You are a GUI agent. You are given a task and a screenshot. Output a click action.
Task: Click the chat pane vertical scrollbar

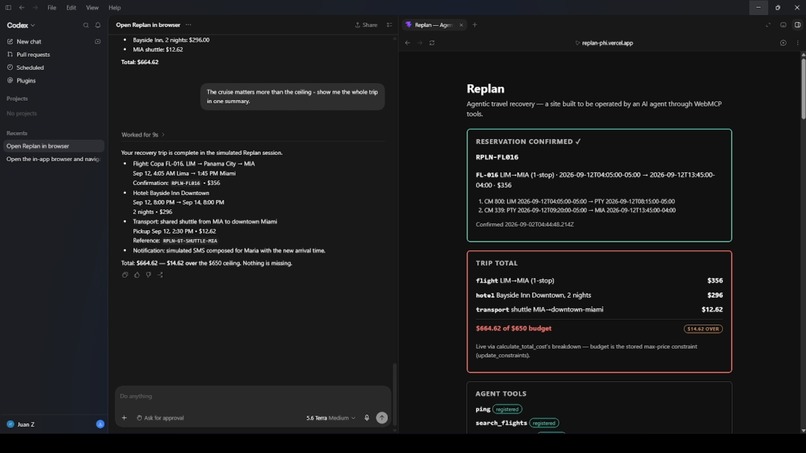(x=395, y=394)
